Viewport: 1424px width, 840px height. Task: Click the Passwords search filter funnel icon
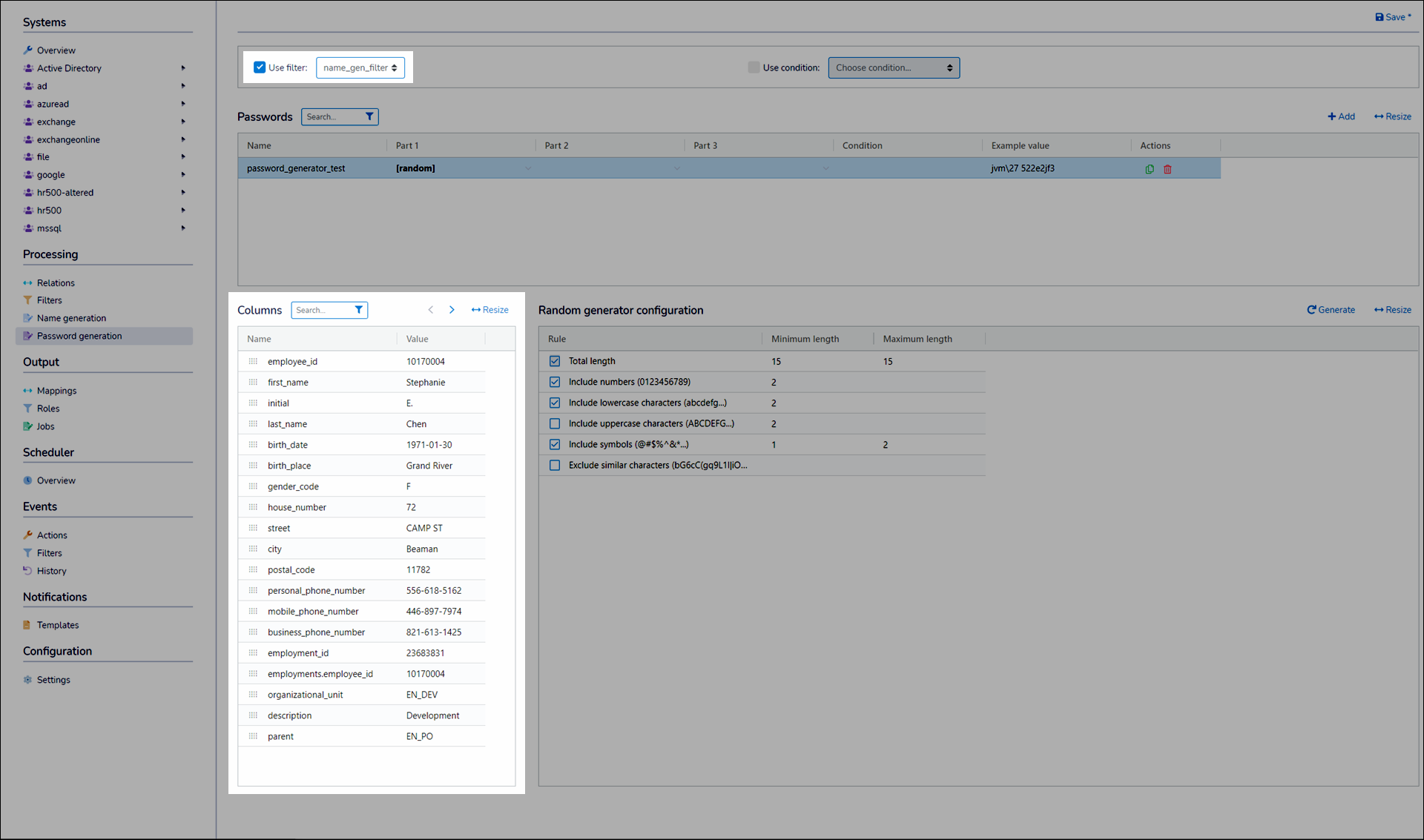coord(369,116)
